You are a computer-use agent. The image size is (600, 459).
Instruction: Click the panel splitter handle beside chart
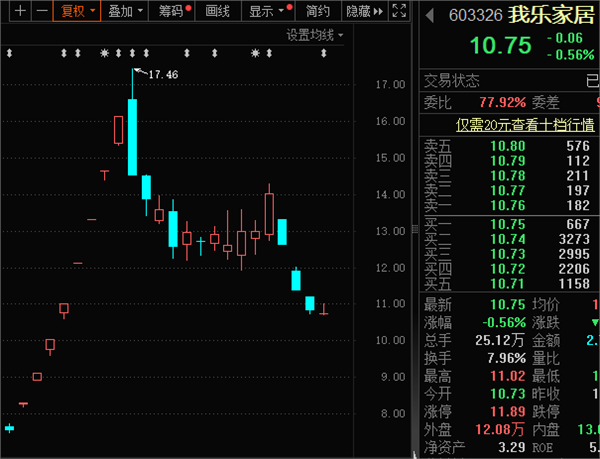click(x=415, y=229)
